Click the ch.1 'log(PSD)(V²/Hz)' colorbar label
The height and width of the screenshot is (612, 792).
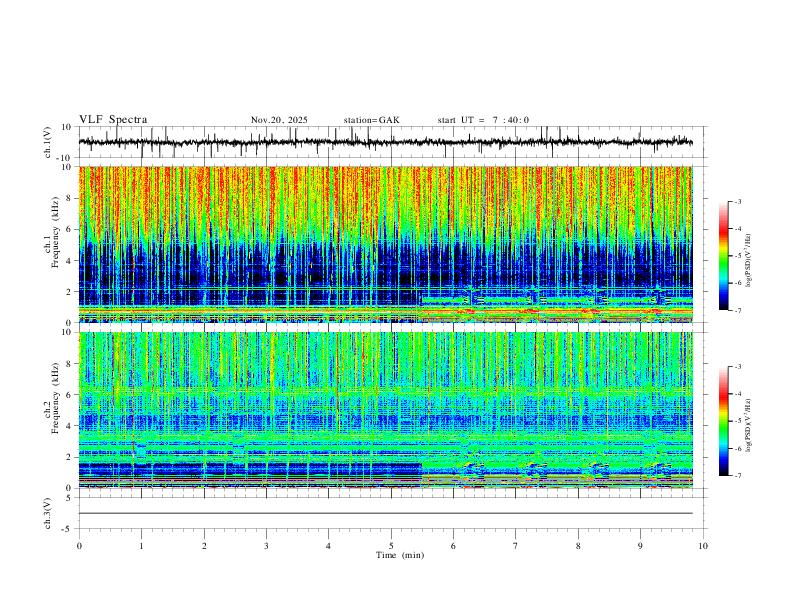pyautogui.click(x=749, y=261)
